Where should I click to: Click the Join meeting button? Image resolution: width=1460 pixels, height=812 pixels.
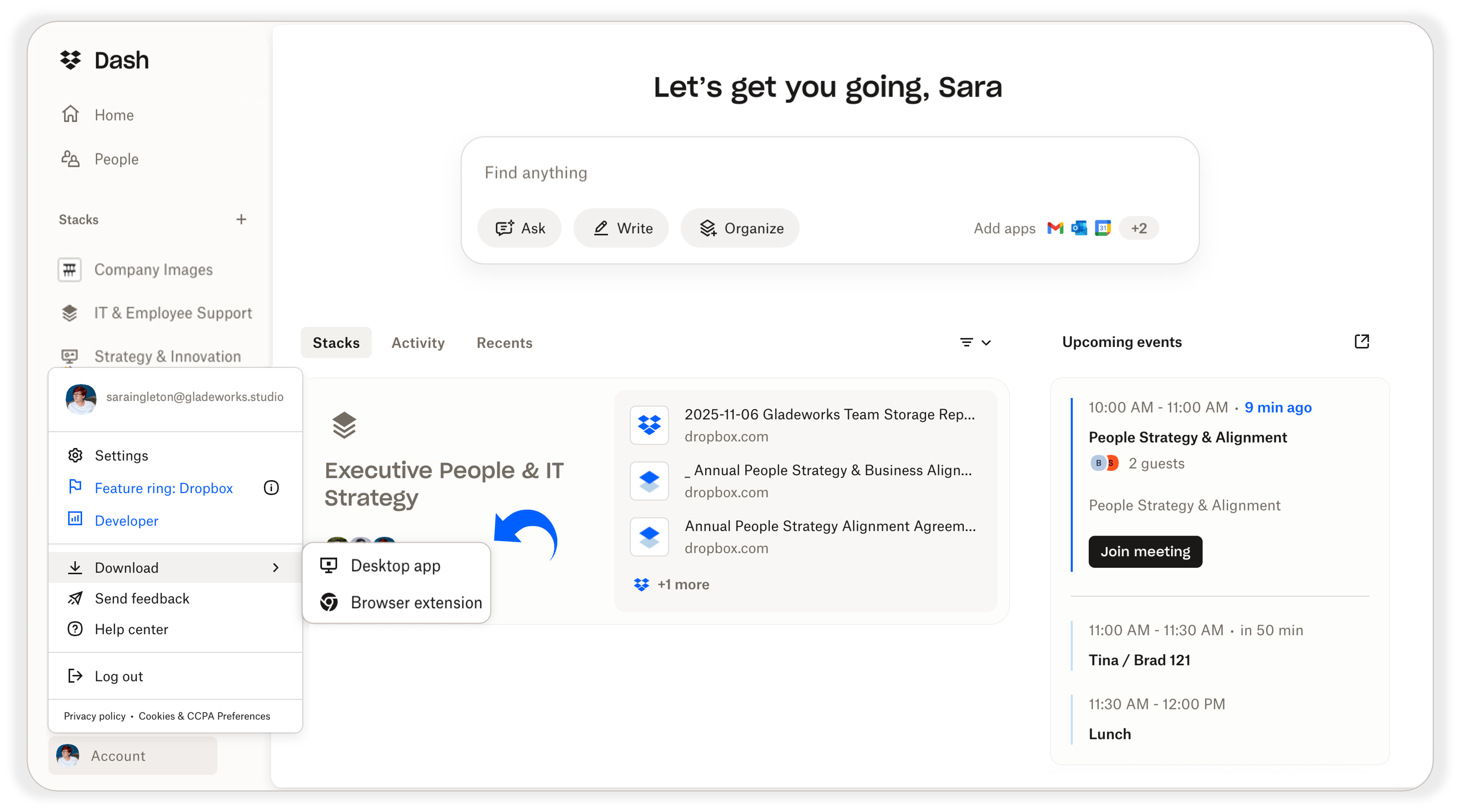click(x=1144, y=551)
